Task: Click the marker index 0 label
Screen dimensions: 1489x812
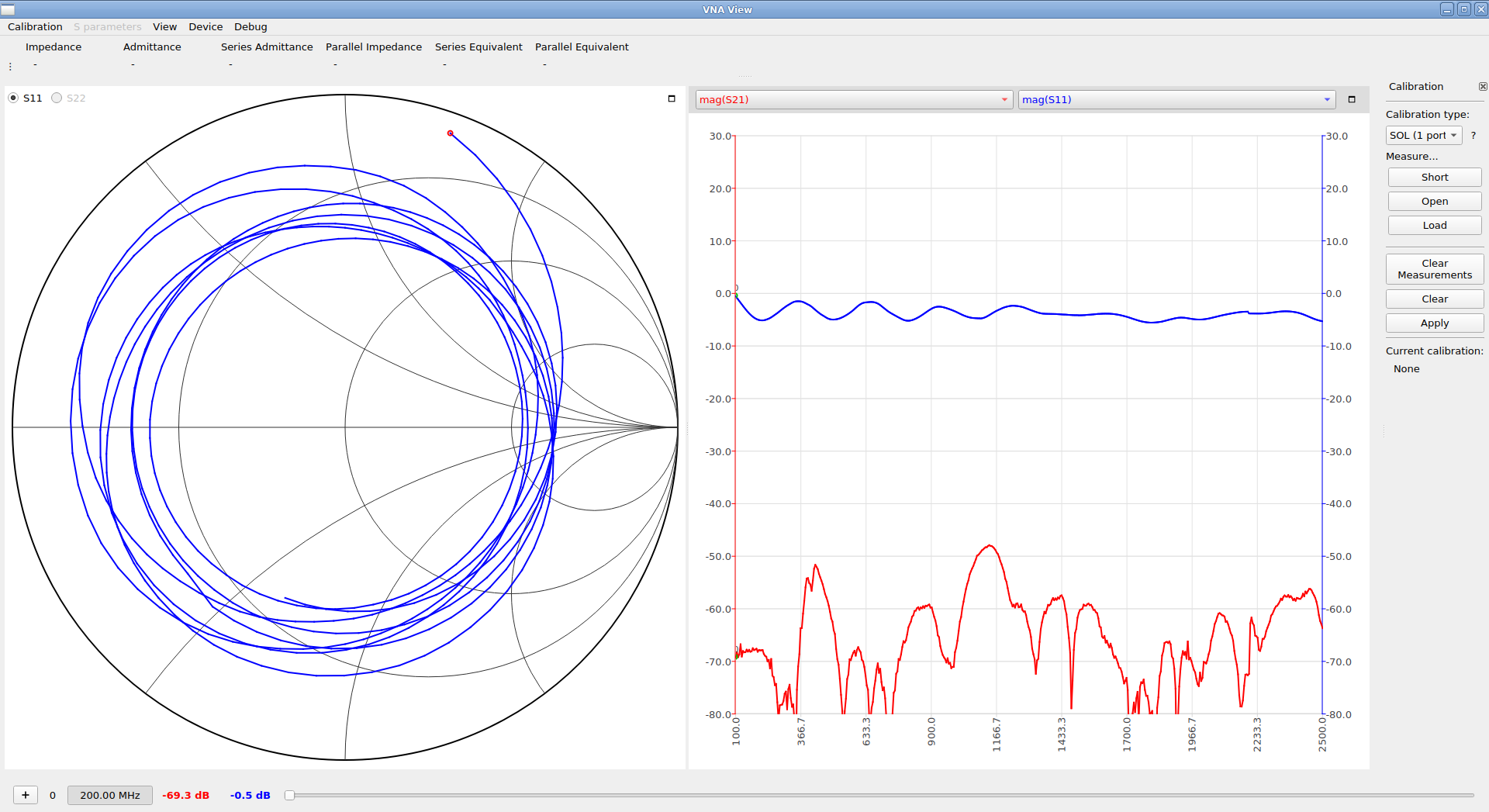Action: [x=53, y=795]
